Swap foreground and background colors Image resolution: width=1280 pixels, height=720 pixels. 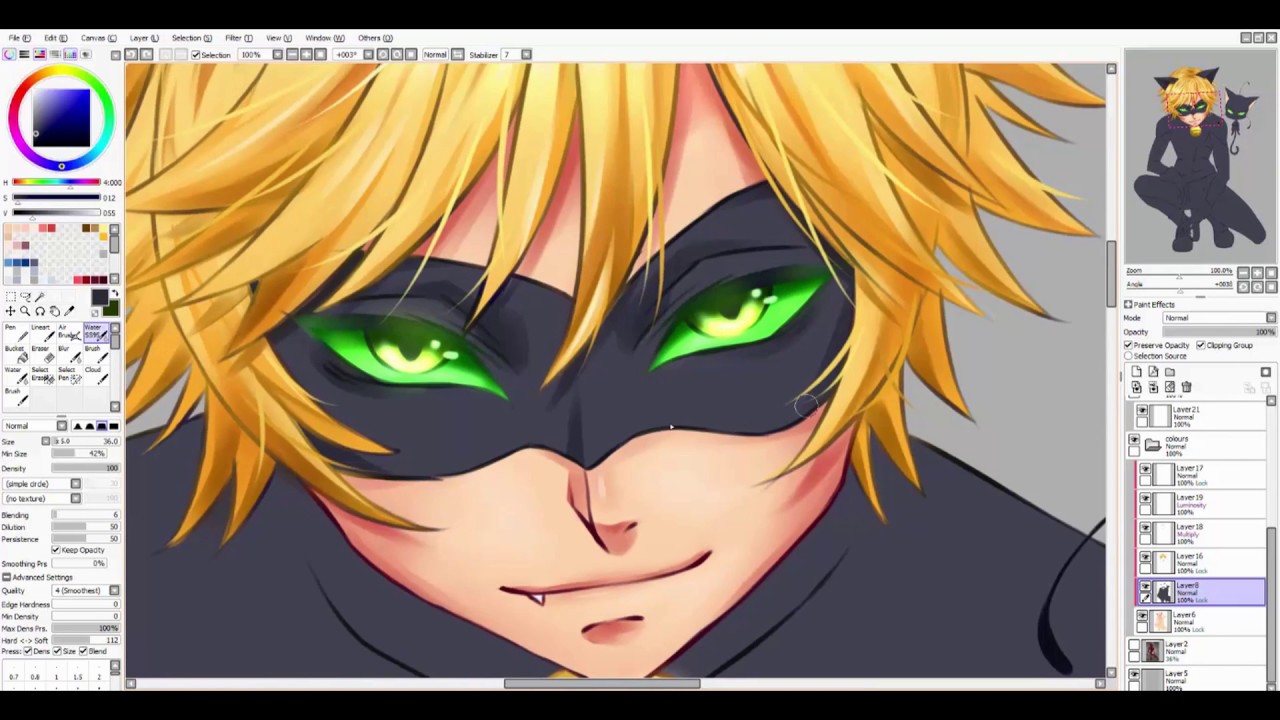click(115, 293)
